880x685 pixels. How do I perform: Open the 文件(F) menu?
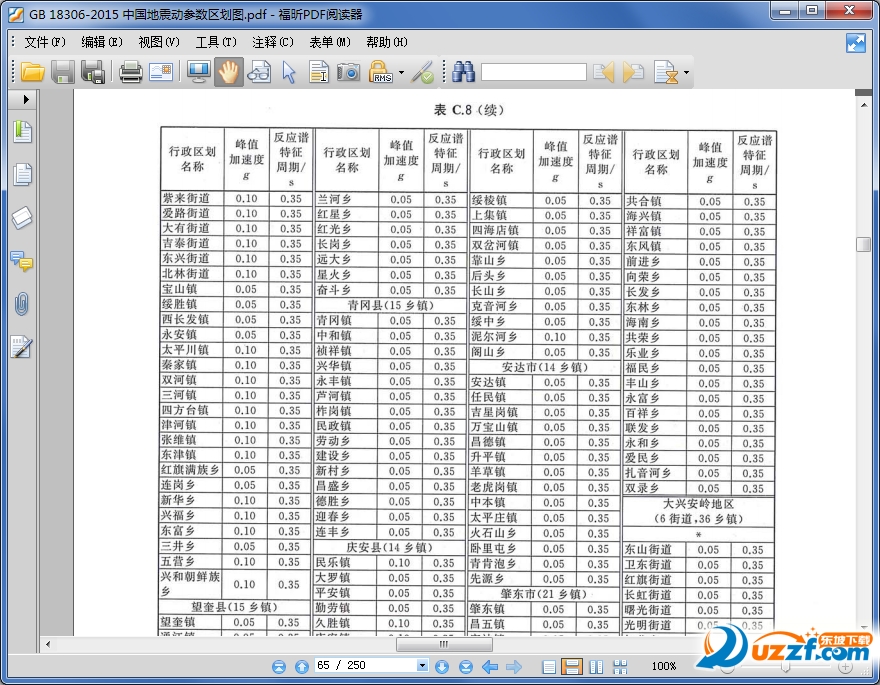(44, 42)
